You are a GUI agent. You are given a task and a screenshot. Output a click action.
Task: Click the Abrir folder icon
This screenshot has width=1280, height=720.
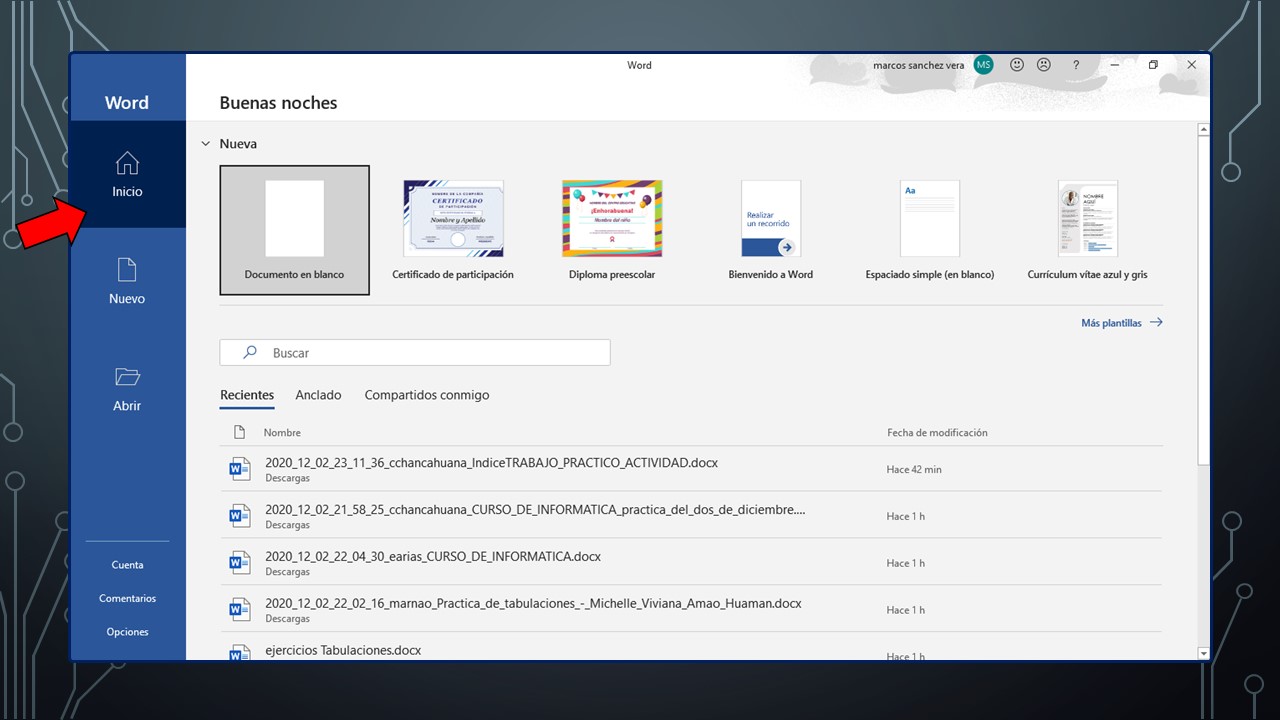coord(127,377)
